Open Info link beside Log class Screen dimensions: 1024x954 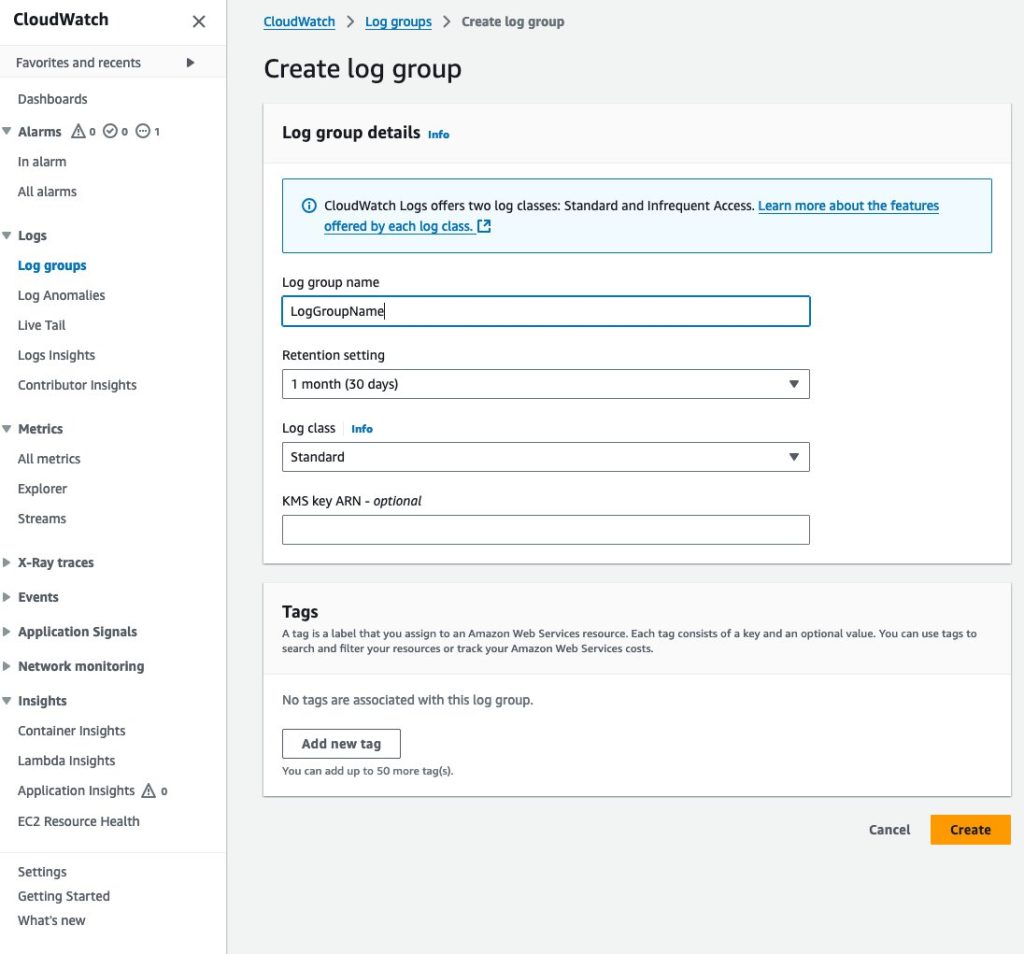point(362,429)
